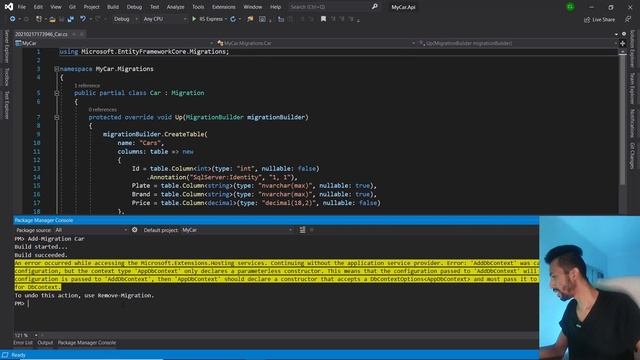The width and height of the screenshot is (640, 360).
Task: Click the IIS Express run button
Action: 209,19
